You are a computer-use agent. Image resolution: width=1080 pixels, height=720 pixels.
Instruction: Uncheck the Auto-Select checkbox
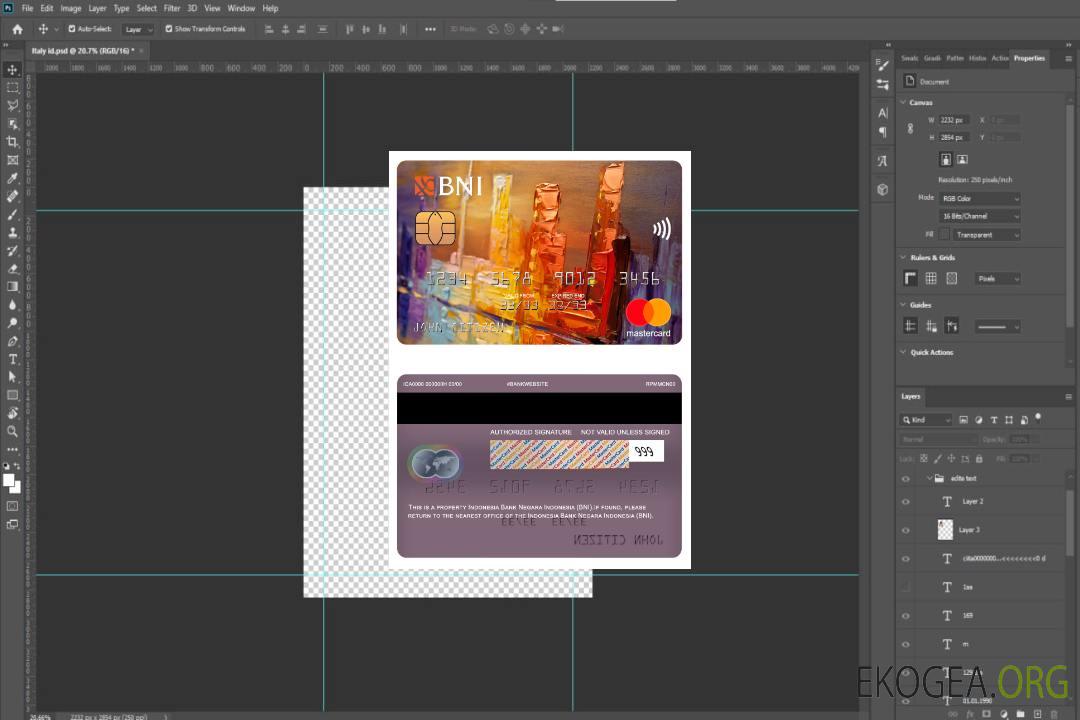click(x=71, y=29)
